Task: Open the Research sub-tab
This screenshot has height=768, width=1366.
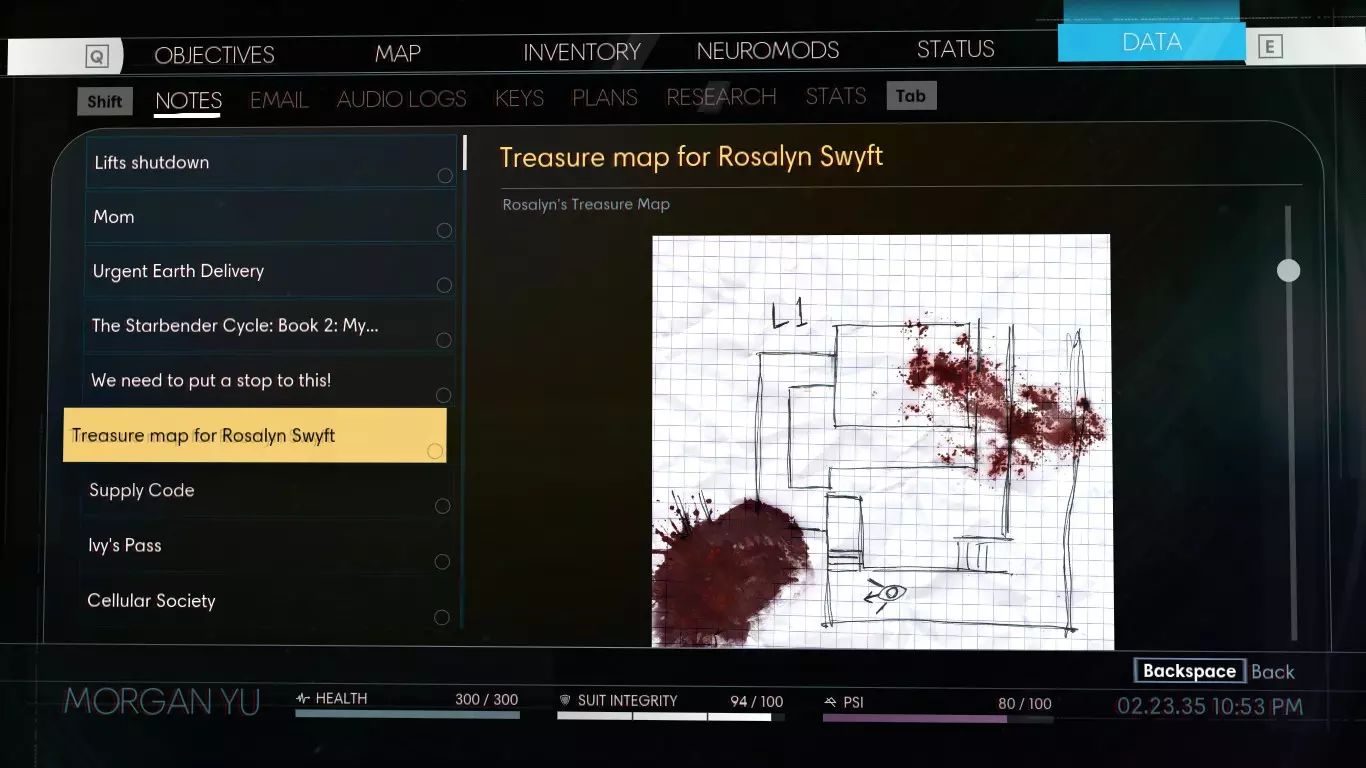Action: pyautogui.click(x=721, y=97)
